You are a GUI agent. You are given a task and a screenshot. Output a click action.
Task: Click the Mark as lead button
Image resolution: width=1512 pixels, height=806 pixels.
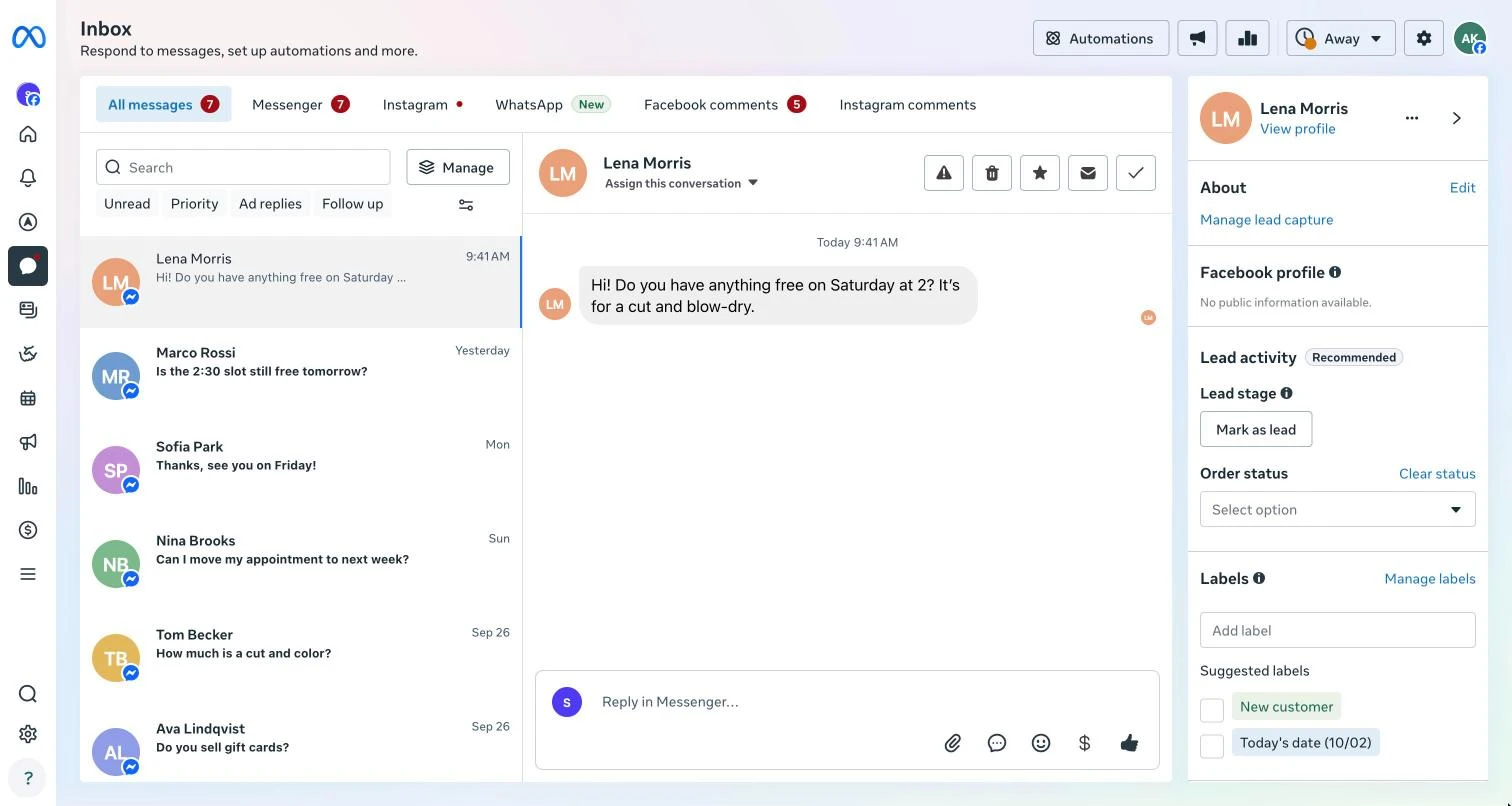click(1256, 429)
